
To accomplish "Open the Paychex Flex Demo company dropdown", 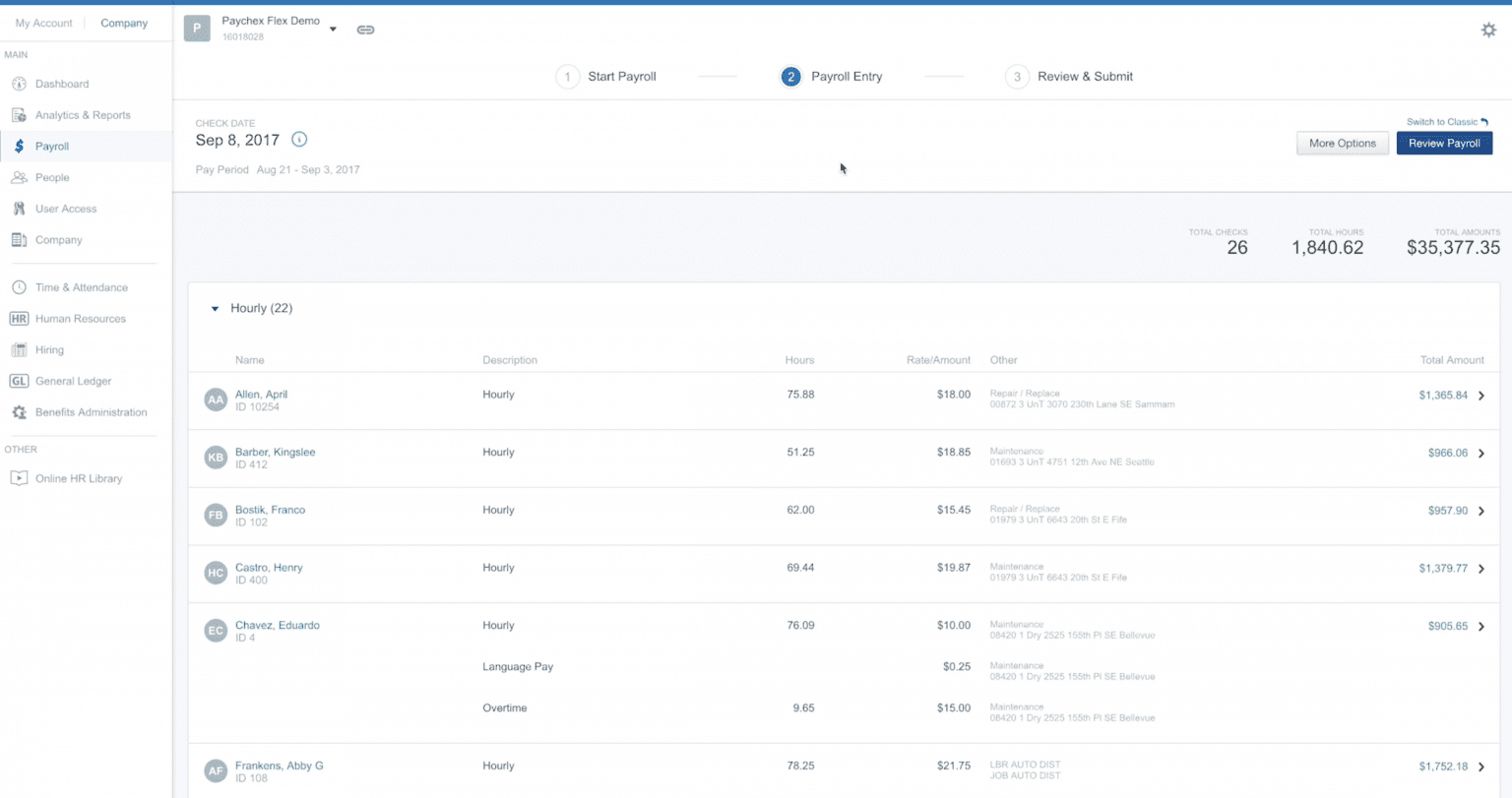I will 333,29.
